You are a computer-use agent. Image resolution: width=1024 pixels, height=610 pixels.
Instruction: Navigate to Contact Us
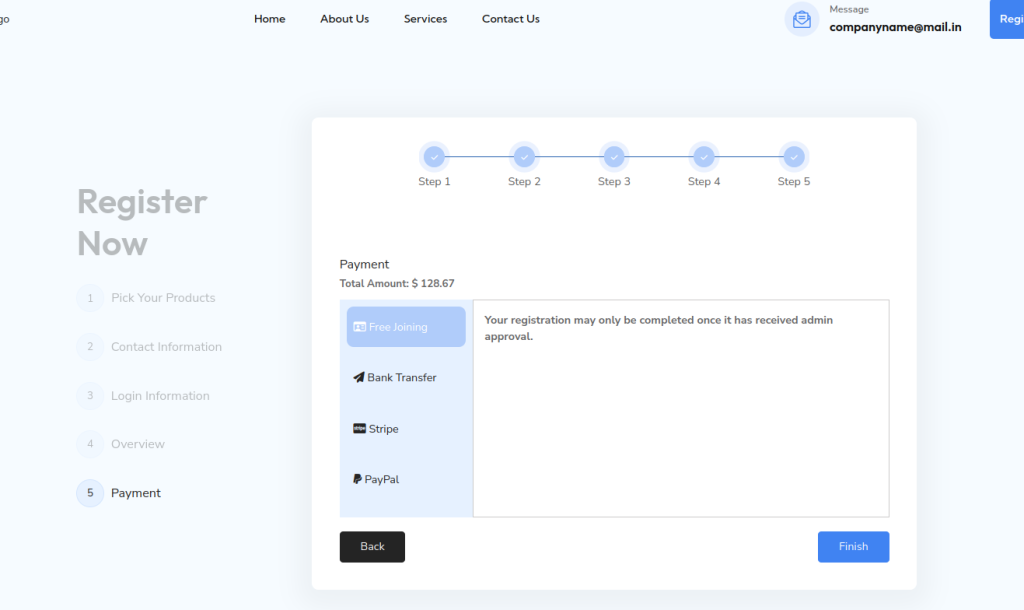tap(510, 19)
